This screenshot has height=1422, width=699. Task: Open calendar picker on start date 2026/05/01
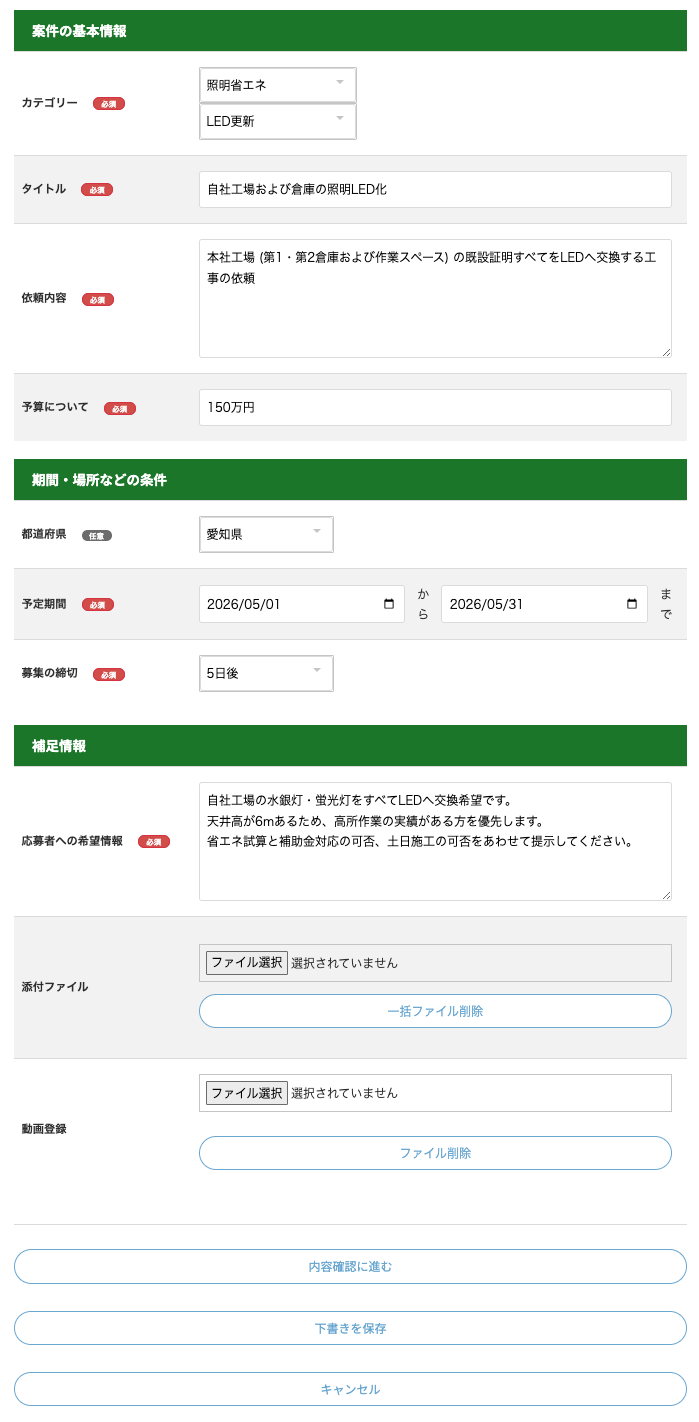point(388,604)
